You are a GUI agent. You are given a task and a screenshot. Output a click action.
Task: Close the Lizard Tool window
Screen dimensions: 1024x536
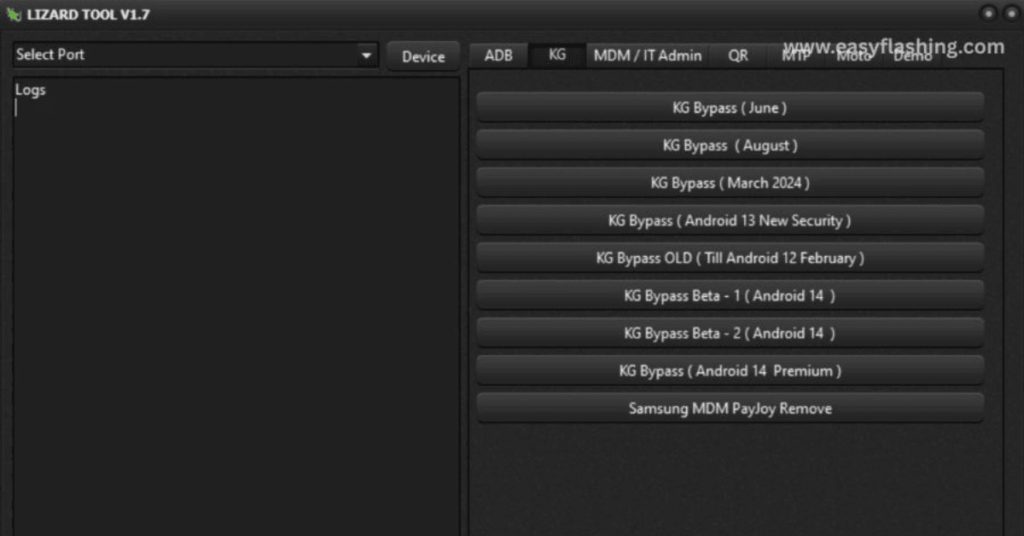click(1012, 13)
